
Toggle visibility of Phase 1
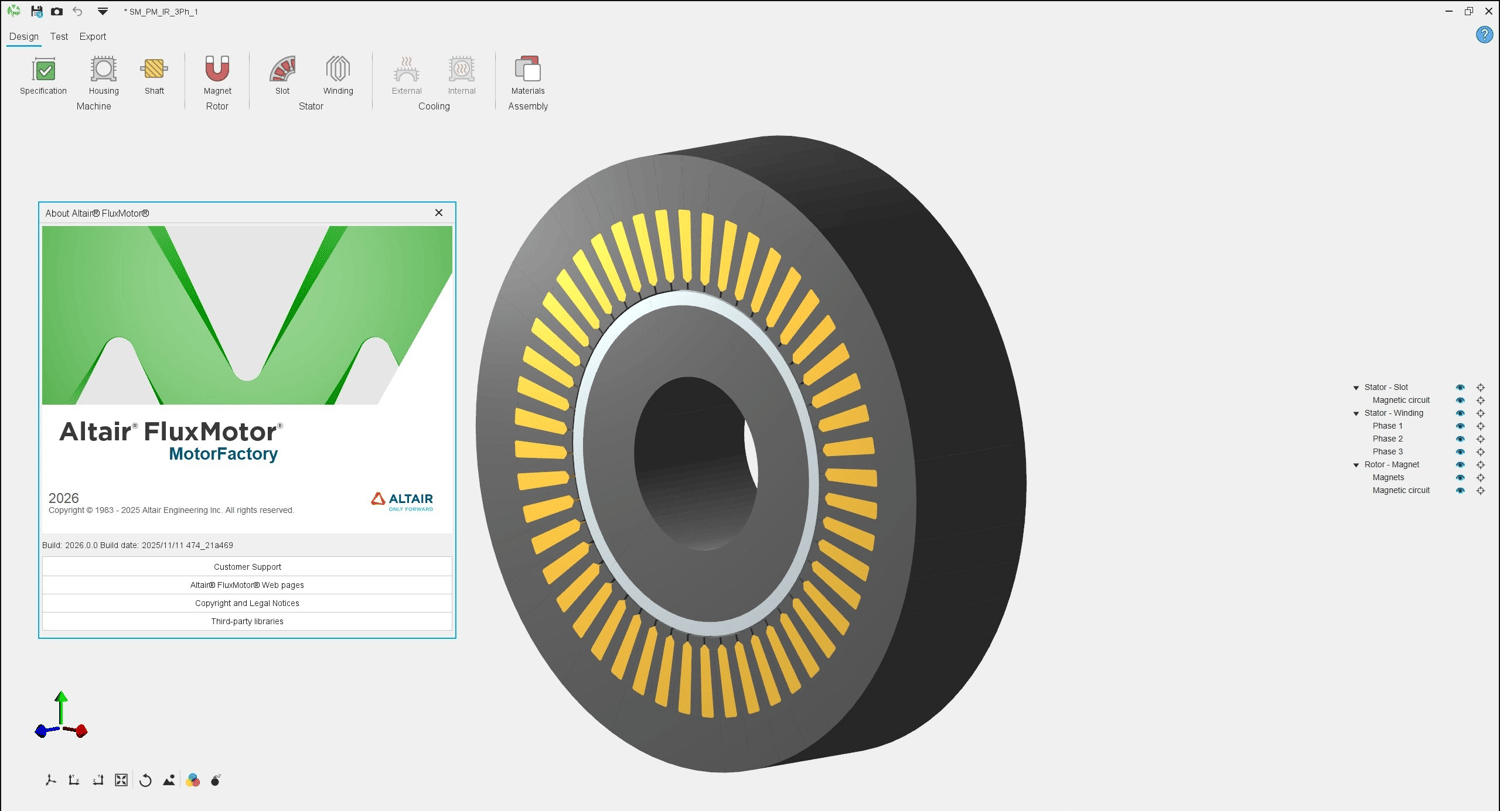1460,426
